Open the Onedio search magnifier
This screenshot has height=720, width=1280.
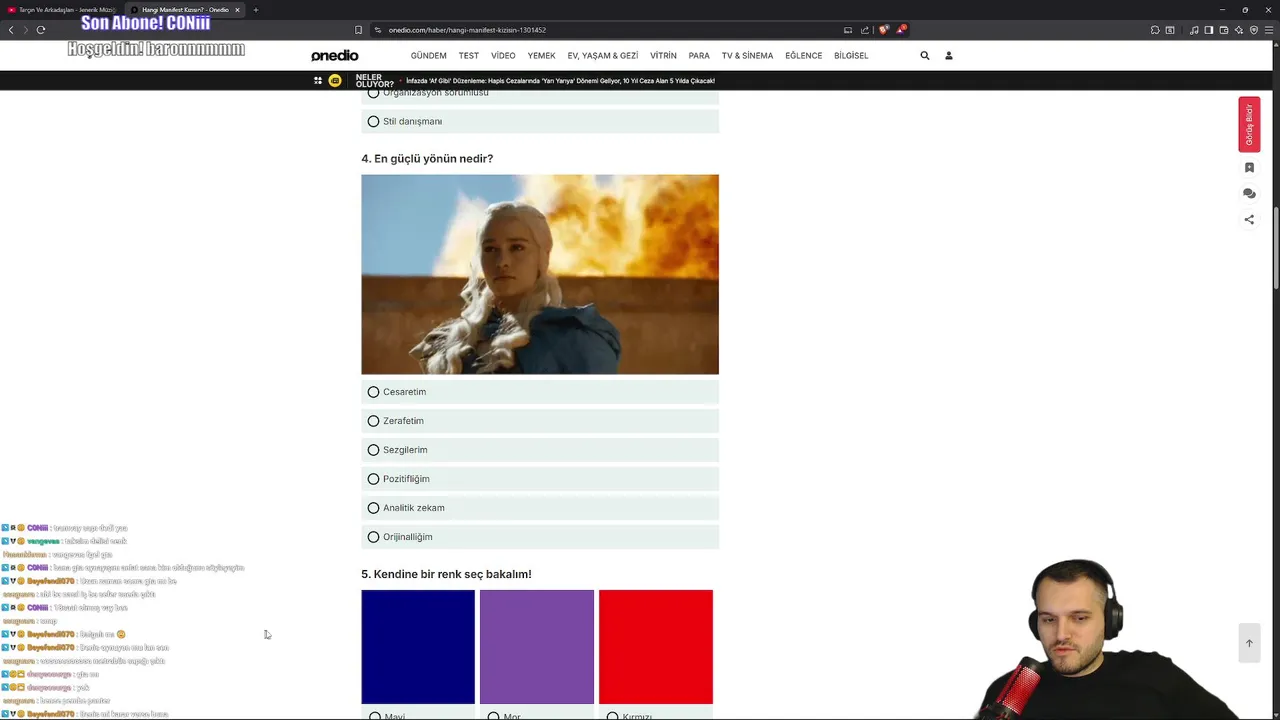(x=925, y=56)
